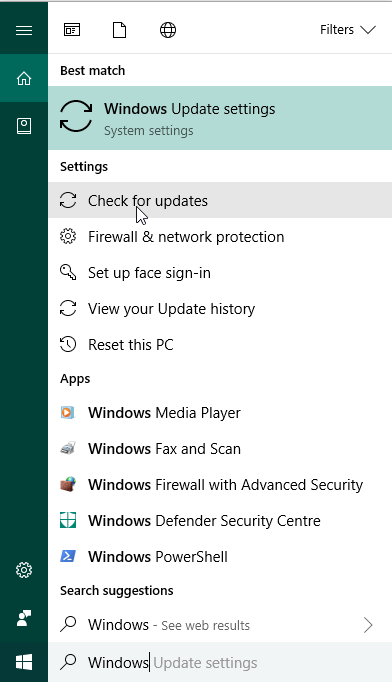Click the 'System settings' subtitle text
Viewport: 392px width, 682px height.
(x=149, y=131)
